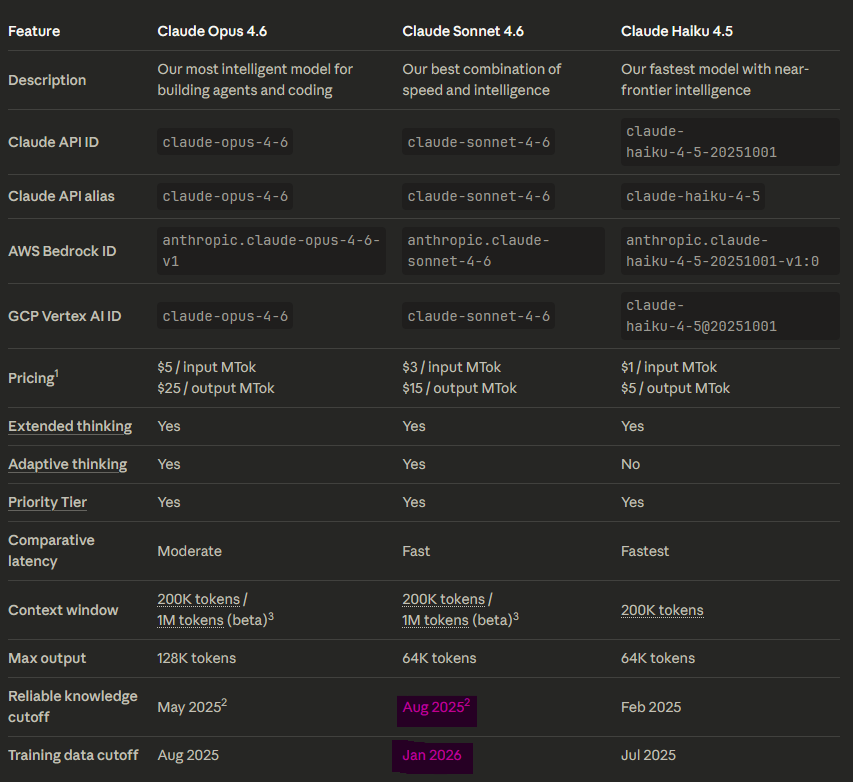
Task: Select the claude-haiku-4-5@20251001 Vertex AI ID
Action: tap(730, 316)
